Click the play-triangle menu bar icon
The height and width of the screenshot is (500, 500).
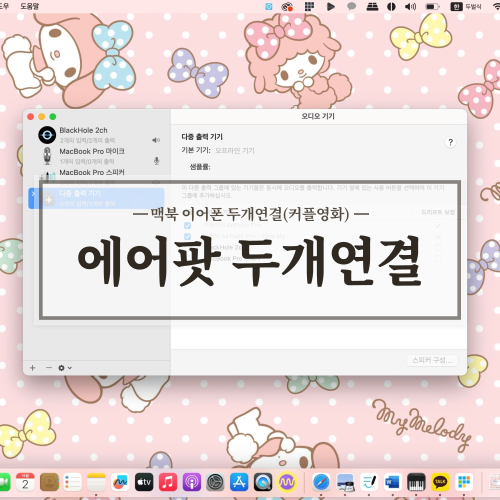(x=330, y=6)
